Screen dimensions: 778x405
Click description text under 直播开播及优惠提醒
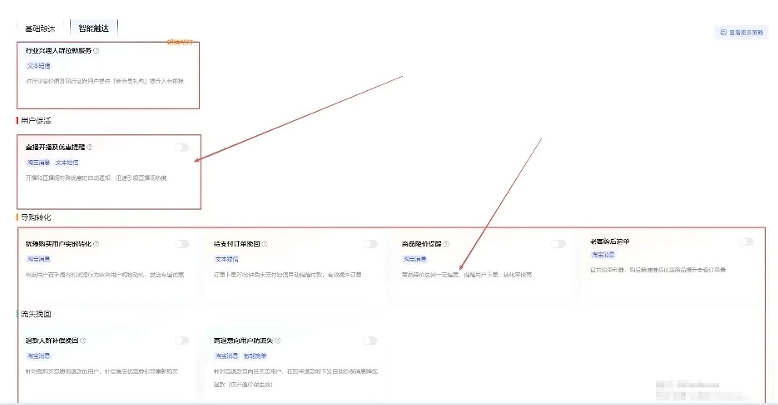tap(96, 178)
